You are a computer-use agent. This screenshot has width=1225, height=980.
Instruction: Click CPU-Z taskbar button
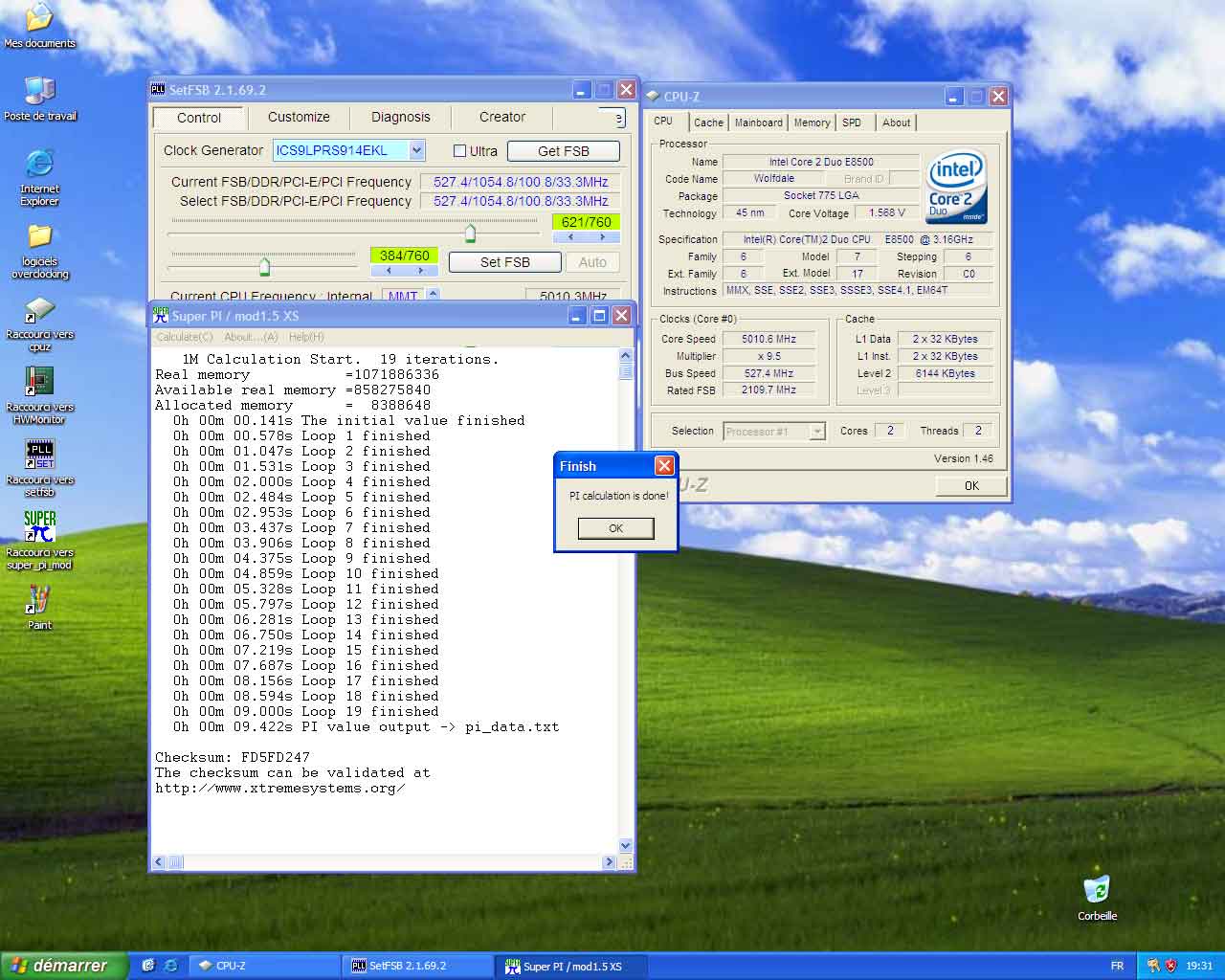(x=263, y=966)
